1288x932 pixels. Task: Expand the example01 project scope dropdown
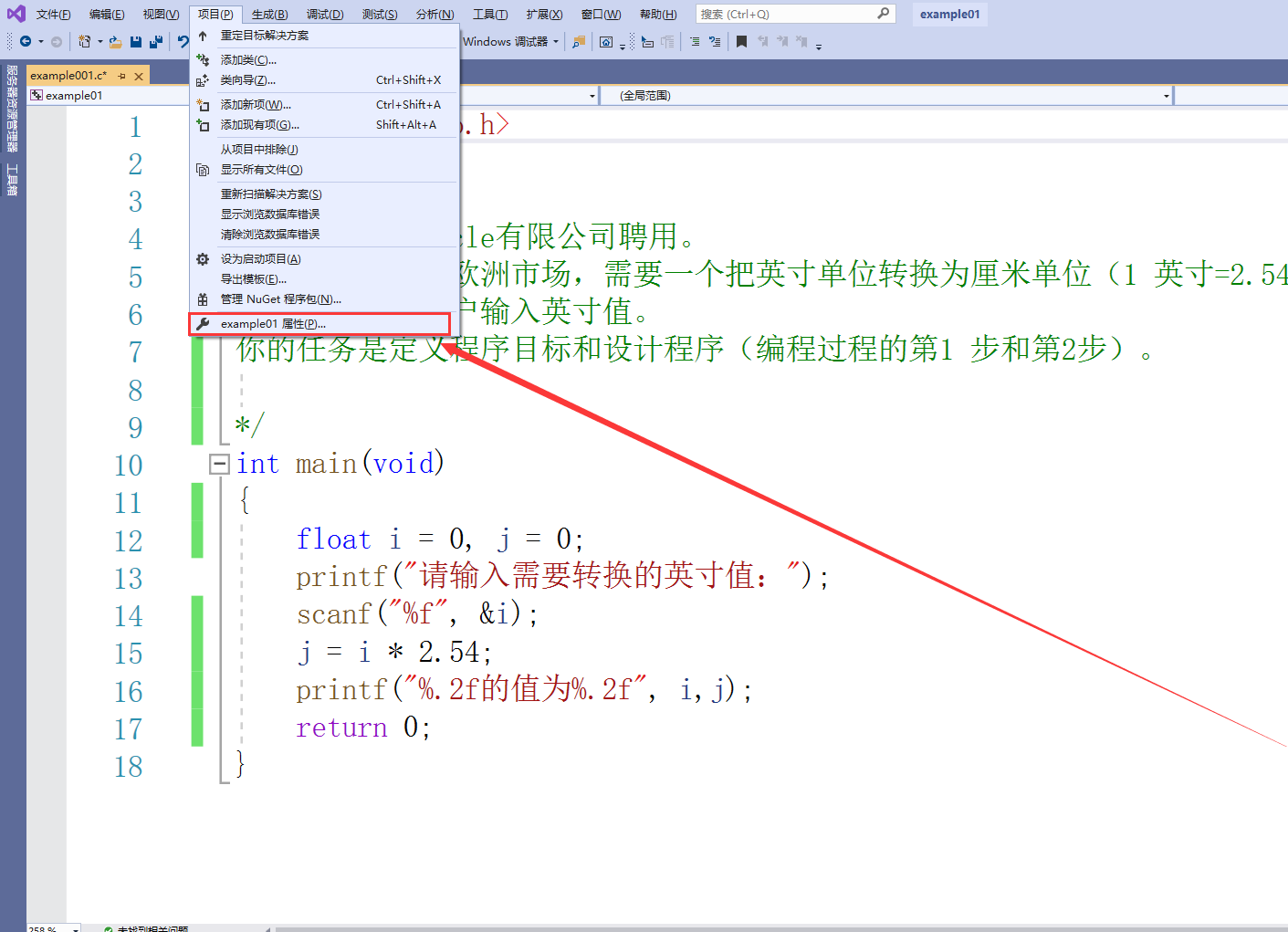592,96
